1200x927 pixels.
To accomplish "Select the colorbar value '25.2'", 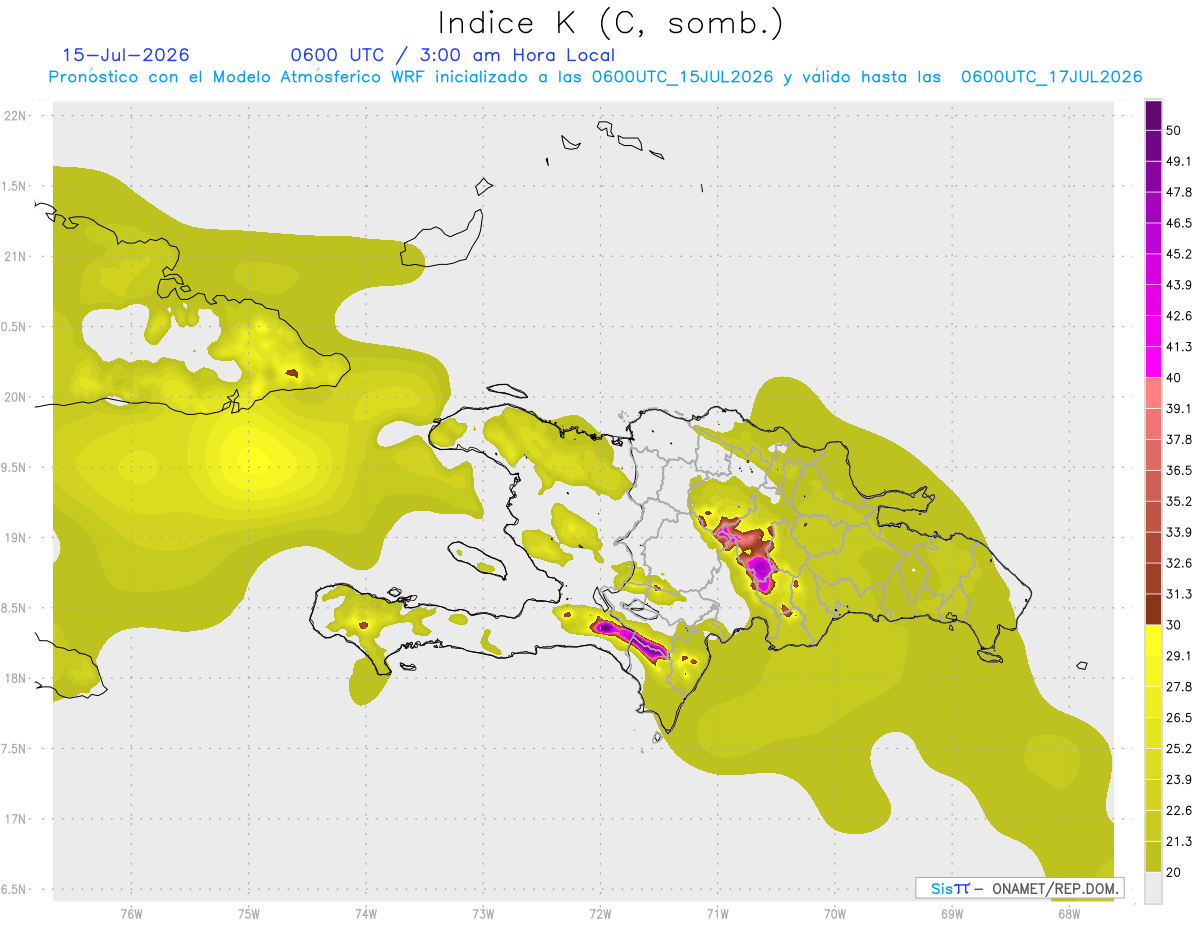I will pos(1180,749).
